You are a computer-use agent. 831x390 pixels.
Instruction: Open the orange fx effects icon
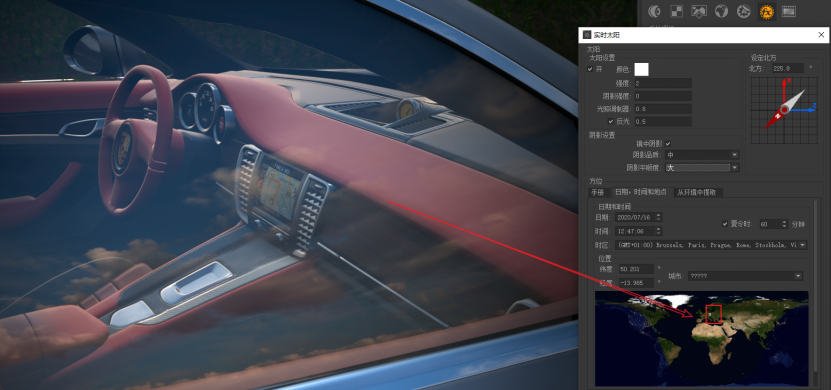[x=766, y=11]
